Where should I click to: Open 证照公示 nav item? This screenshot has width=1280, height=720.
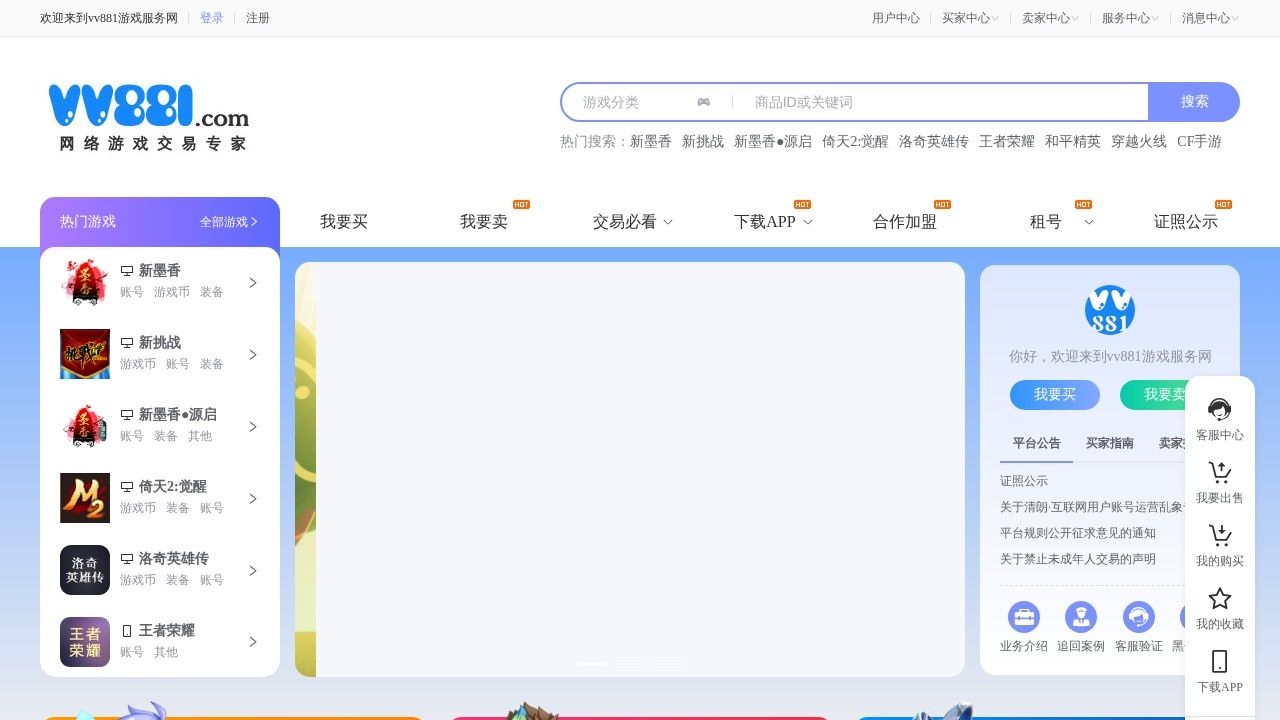1186,222
